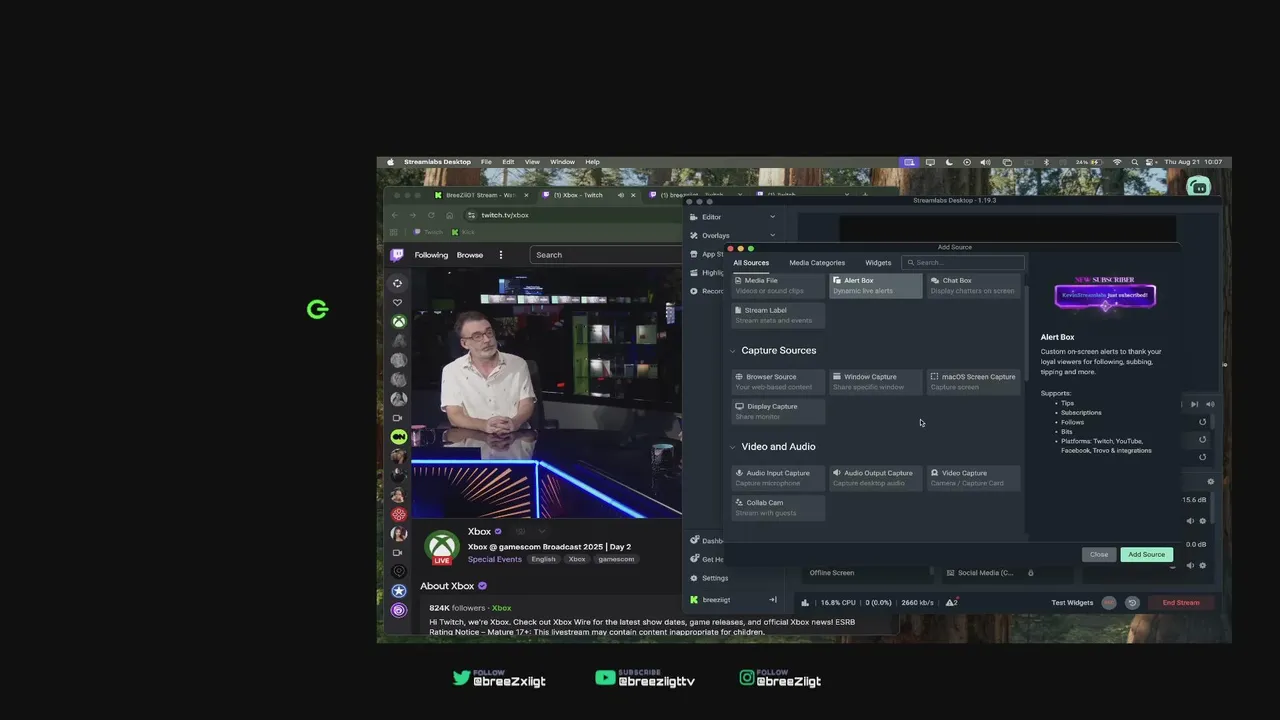
Task: Open the browser home button
Action: [449, 215]
